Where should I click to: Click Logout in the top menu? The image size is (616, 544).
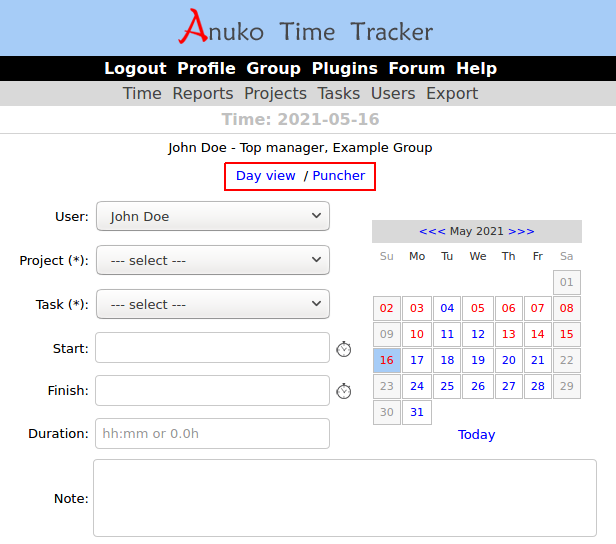(135, 68)
